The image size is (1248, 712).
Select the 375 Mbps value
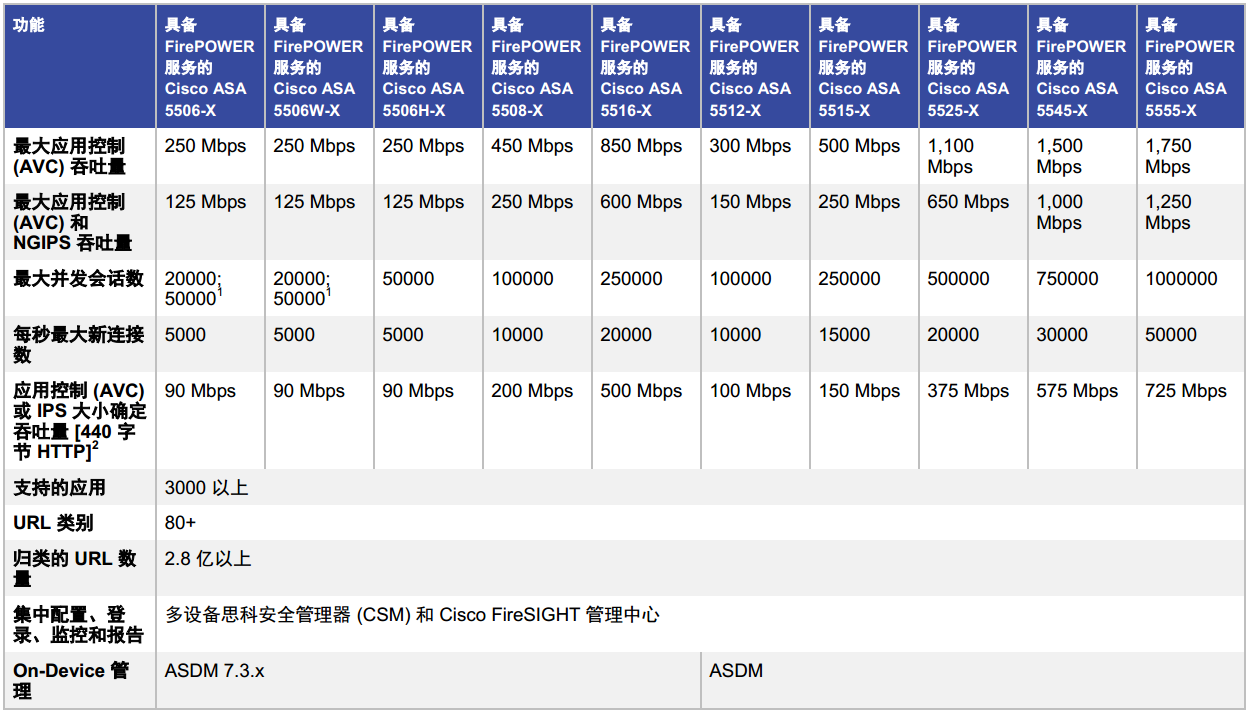(969, 391)
